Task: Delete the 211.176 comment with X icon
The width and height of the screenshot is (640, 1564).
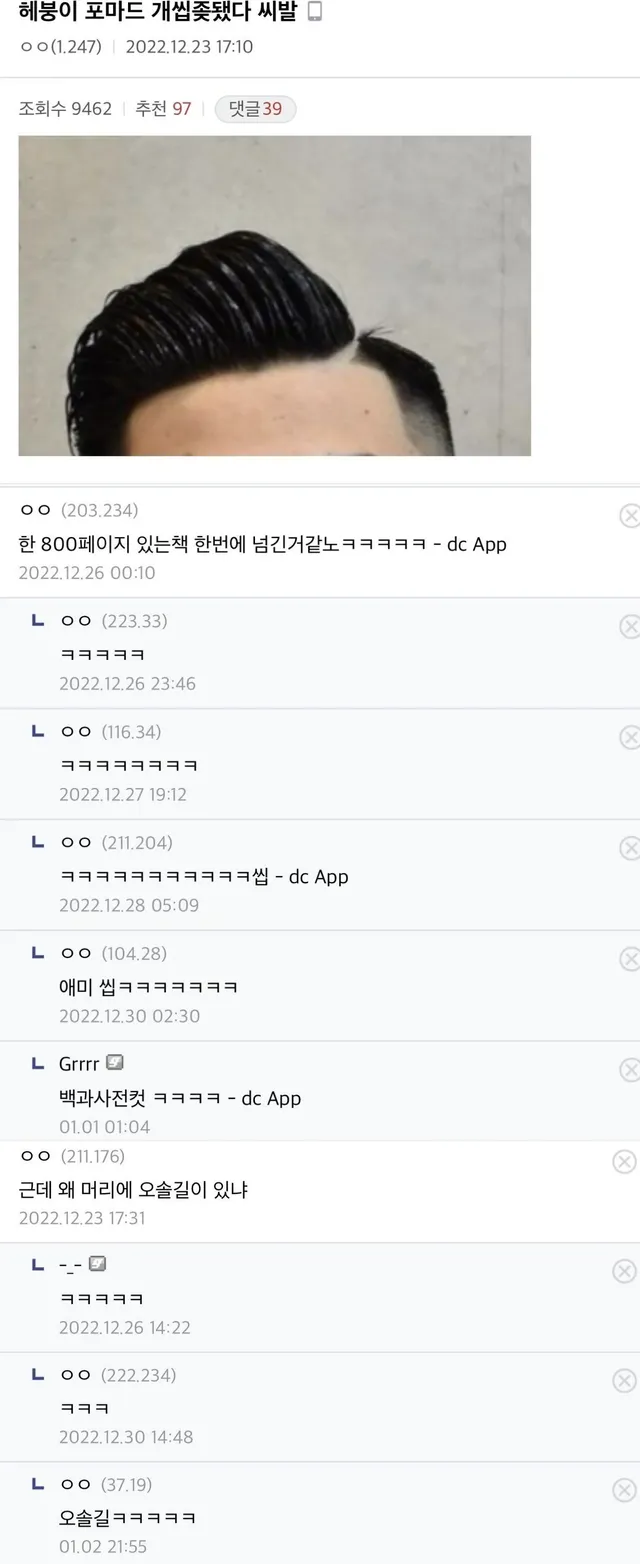Action: point(624,1162)
